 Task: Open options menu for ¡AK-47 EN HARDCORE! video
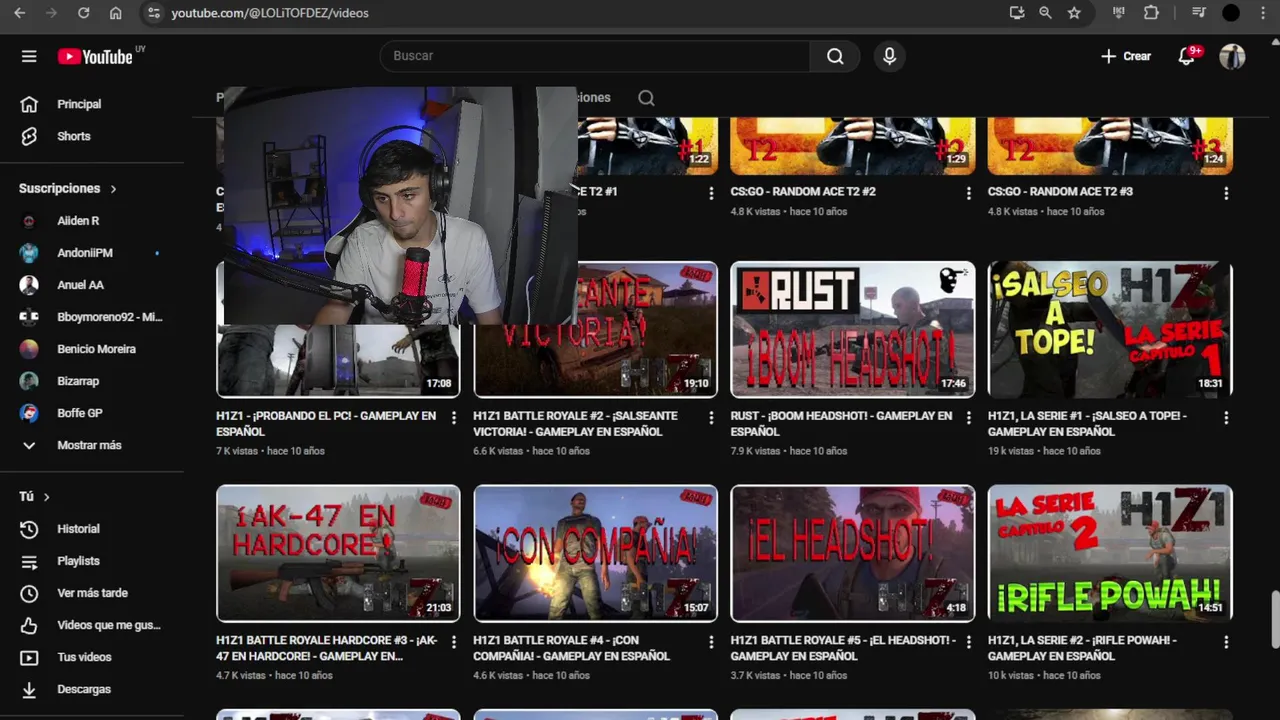coord(454,642)
